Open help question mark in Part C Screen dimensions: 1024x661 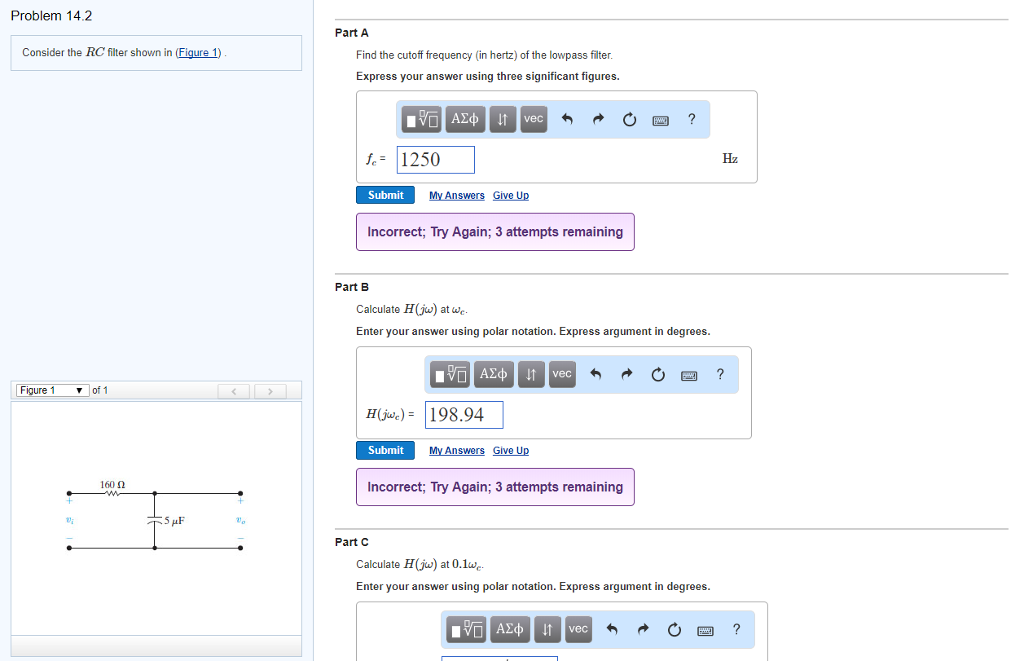(737, 630)
